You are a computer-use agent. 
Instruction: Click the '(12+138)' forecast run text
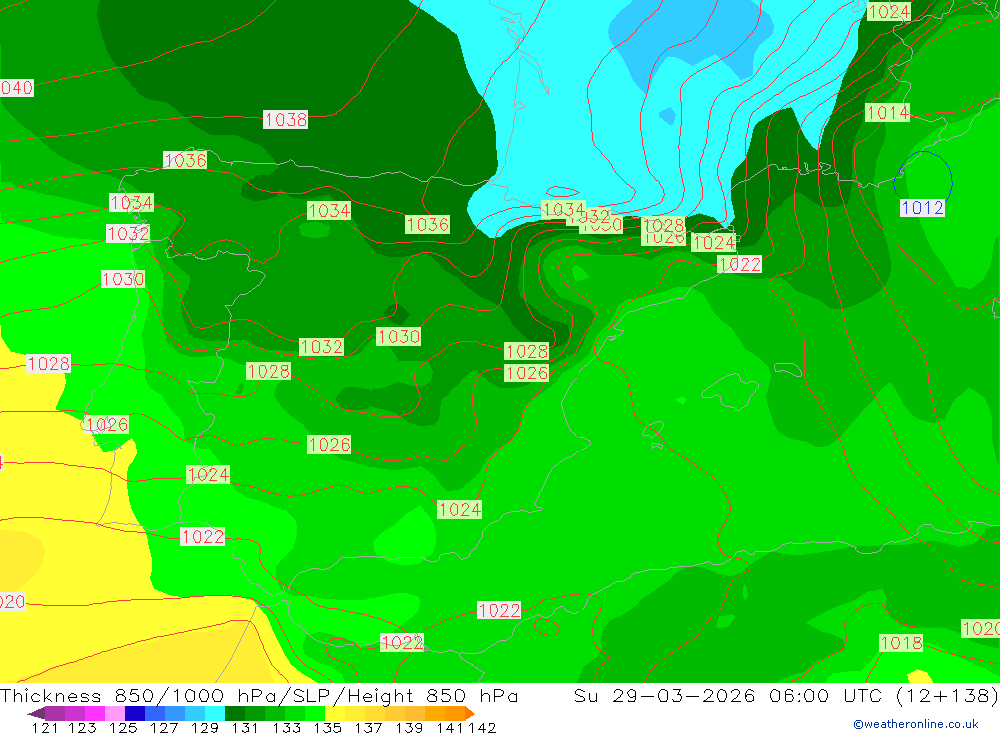[x=947, y=695]
